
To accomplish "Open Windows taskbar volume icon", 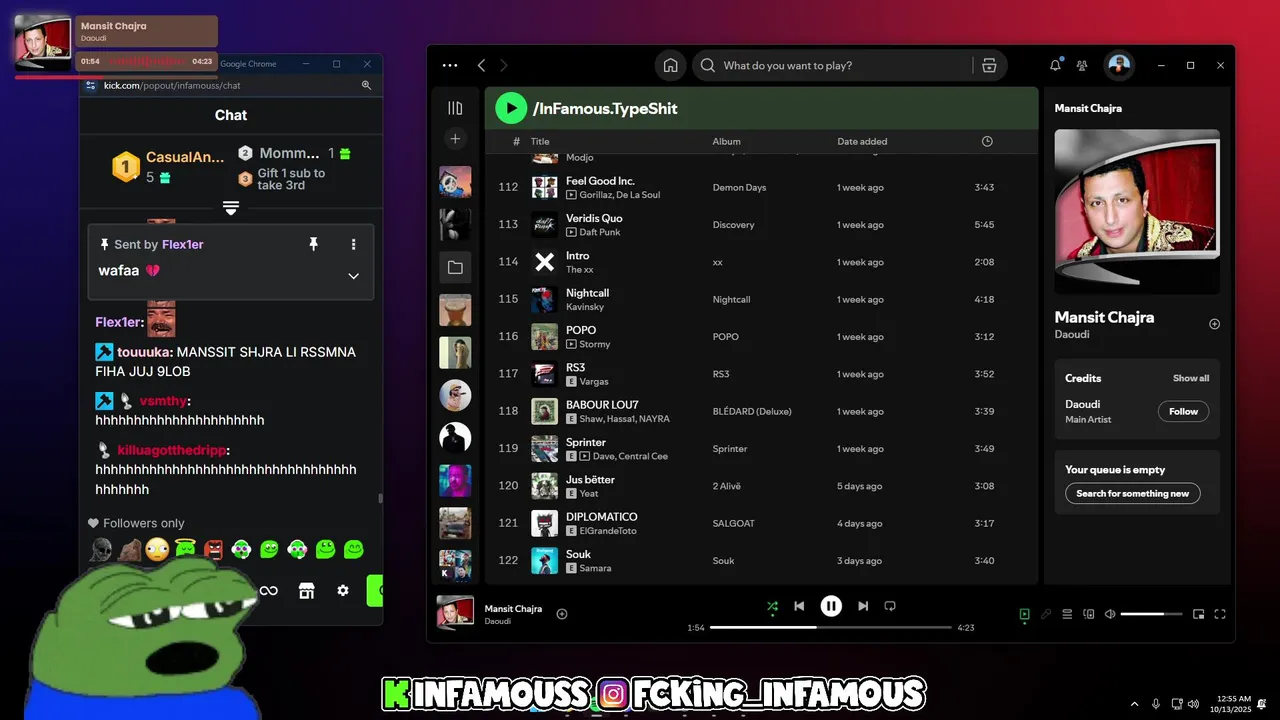I will (x=1194, y=704).
